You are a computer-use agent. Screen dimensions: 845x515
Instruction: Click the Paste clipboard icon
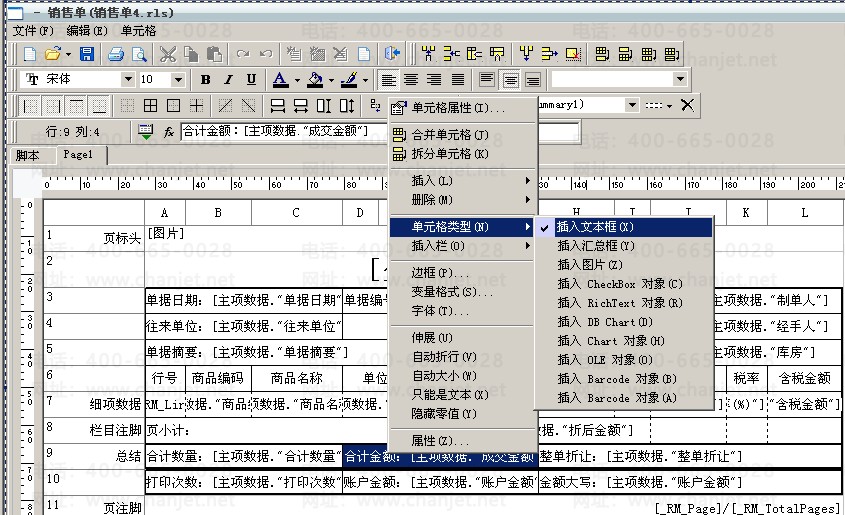(x=213, y=53)
